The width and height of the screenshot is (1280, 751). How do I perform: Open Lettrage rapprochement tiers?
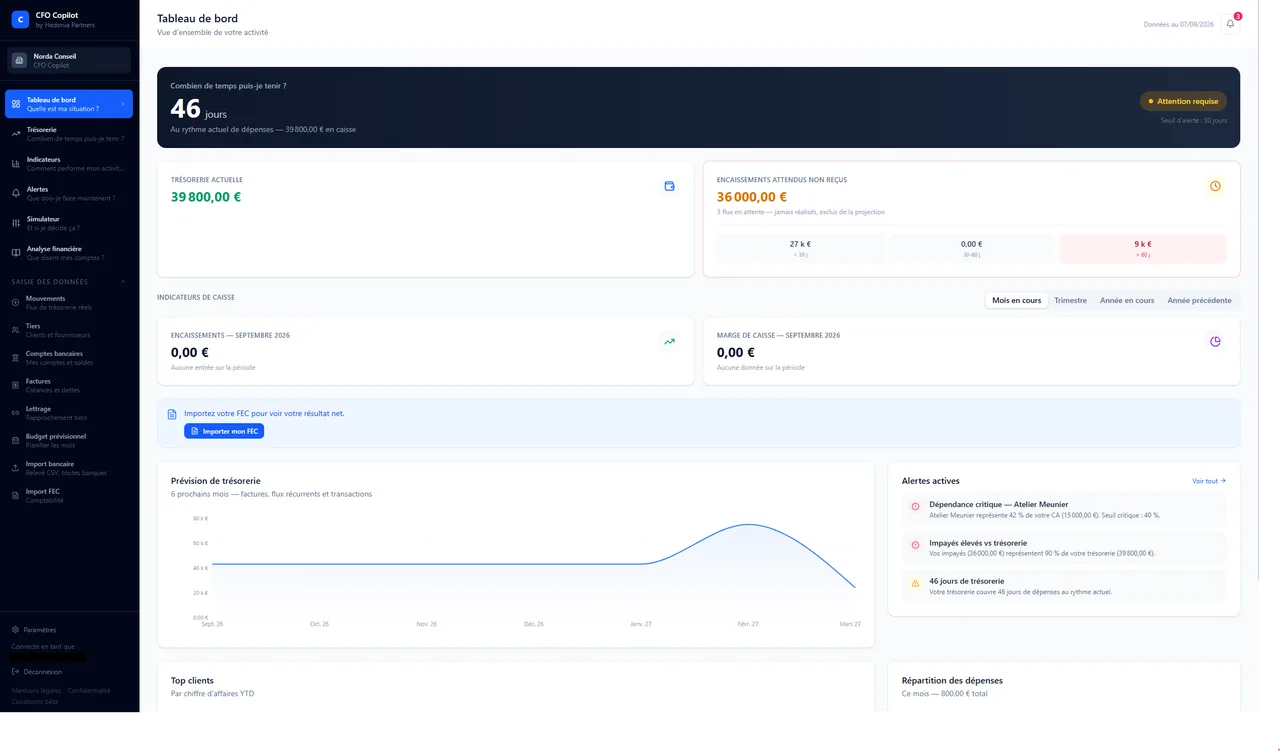click(69, 413)
